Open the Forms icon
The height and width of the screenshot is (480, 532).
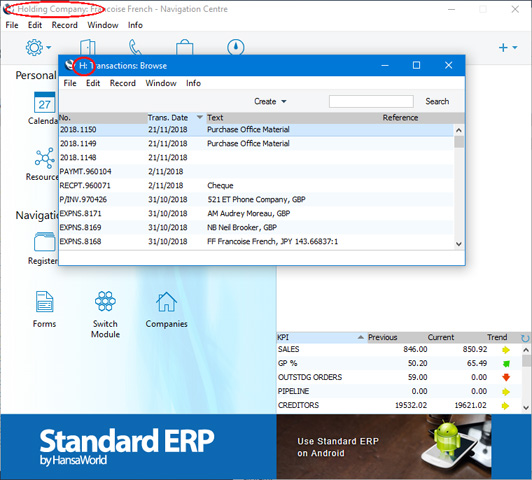pyautogui.click(x=44, y=301)
